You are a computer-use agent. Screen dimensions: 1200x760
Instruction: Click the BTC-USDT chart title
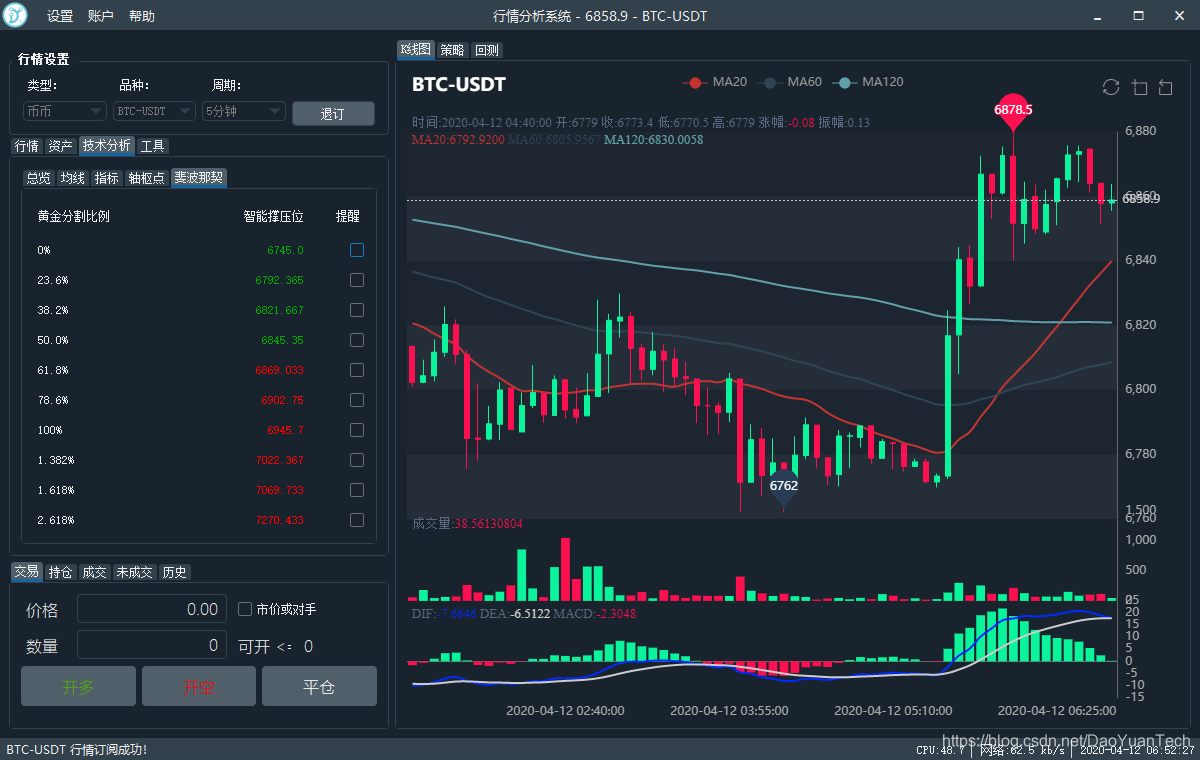pyautogui.click(x=459, y=84)
